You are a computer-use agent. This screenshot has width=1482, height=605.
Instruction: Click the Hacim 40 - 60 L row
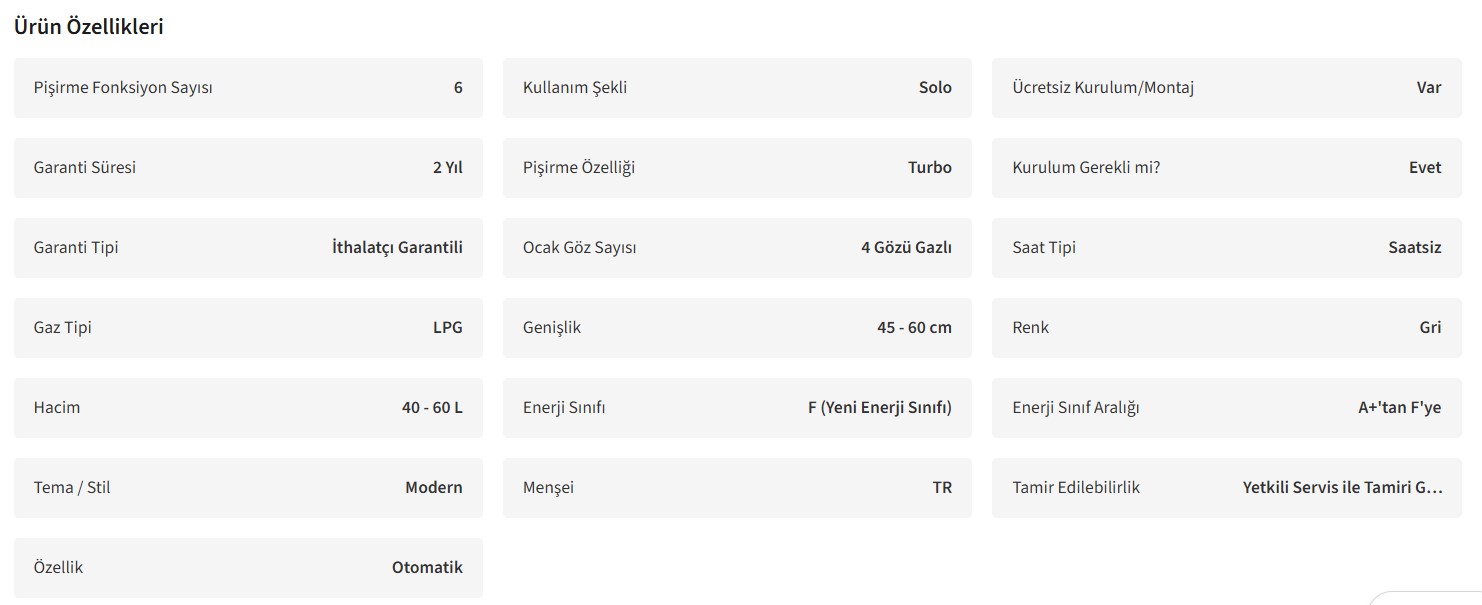[x=248, y=408]
